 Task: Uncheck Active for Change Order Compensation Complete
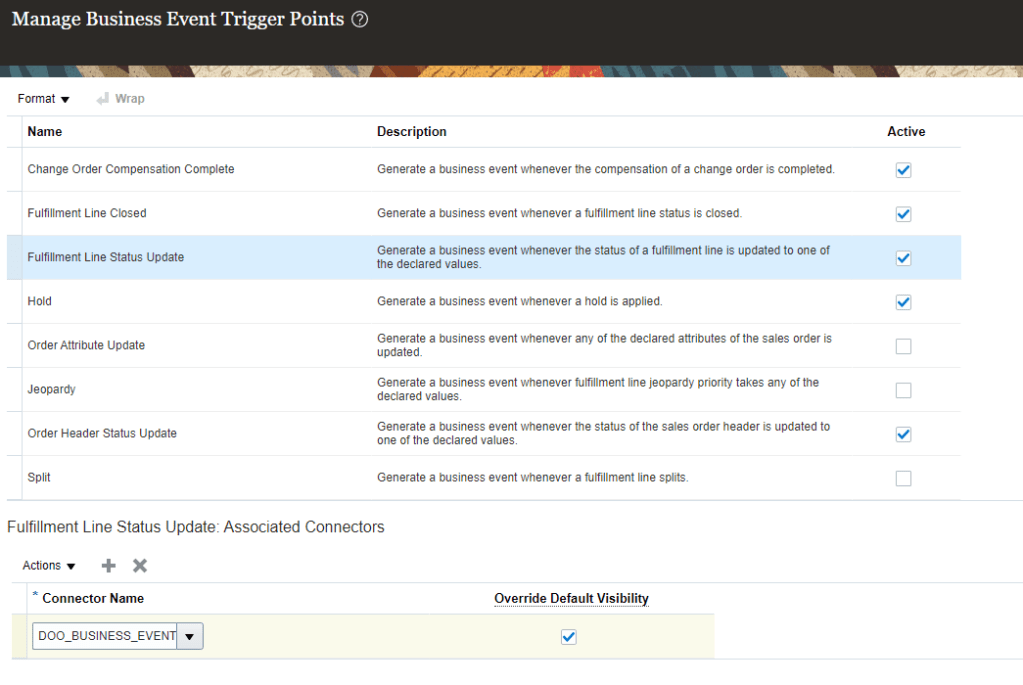click(904, 170)
